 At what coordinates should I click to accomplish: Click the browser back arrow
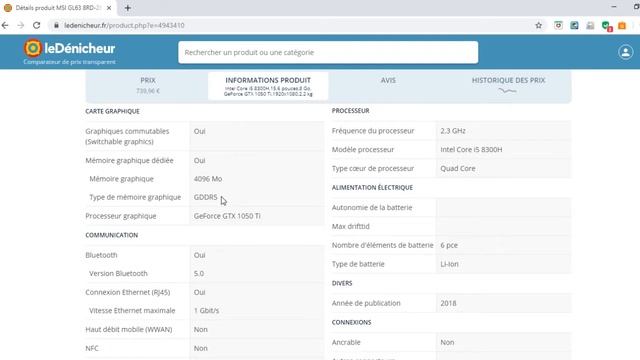tap(5, 25)
